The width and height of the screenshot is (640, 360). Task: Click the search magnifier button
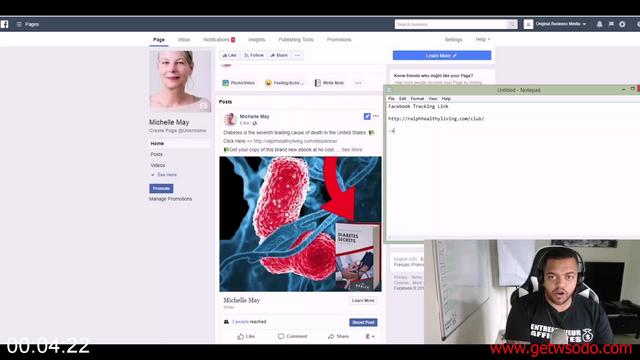512,24
